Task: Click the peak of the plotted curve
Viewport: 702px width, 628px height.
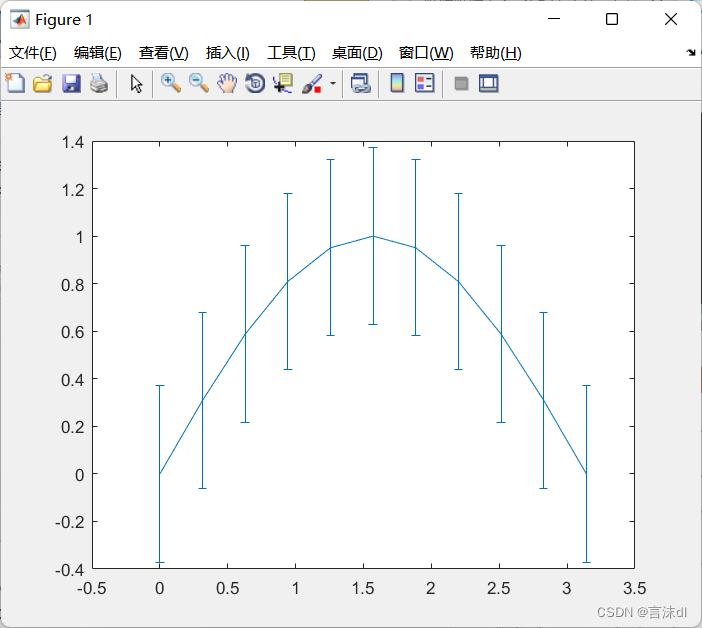Action: pos(373,236)
